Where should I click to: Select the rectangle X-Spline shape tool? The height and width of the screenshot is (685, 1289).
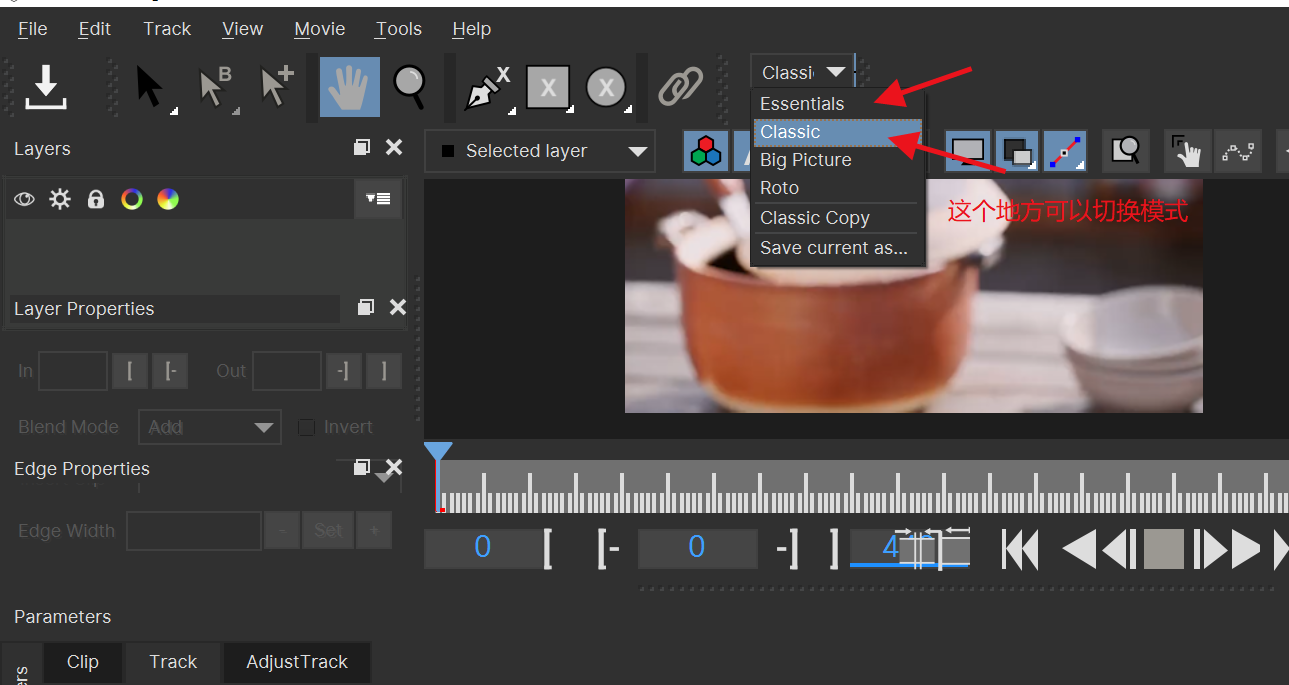548,88
